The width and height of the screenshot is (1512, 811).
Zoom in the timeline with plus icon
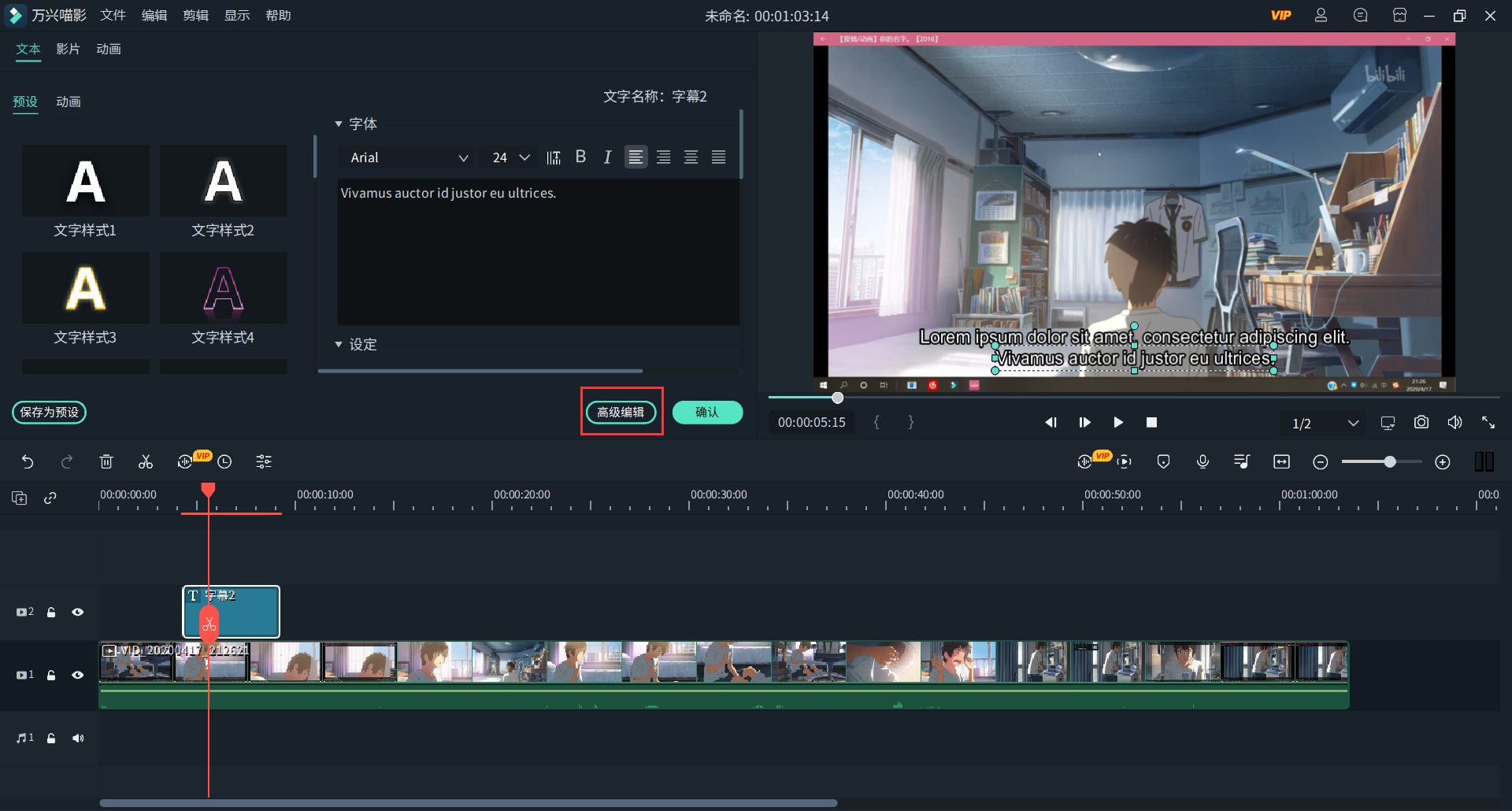1442,462
